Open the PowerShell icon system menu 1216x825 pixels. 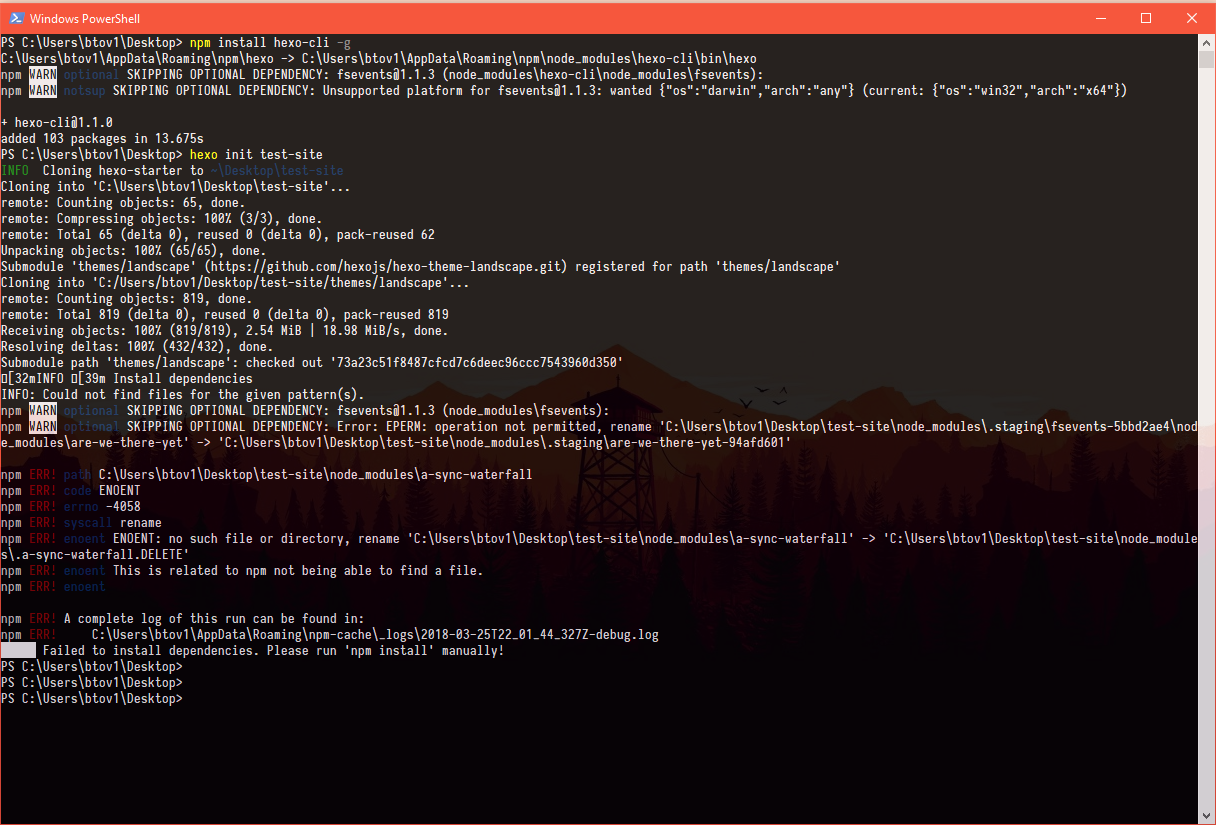14,18
